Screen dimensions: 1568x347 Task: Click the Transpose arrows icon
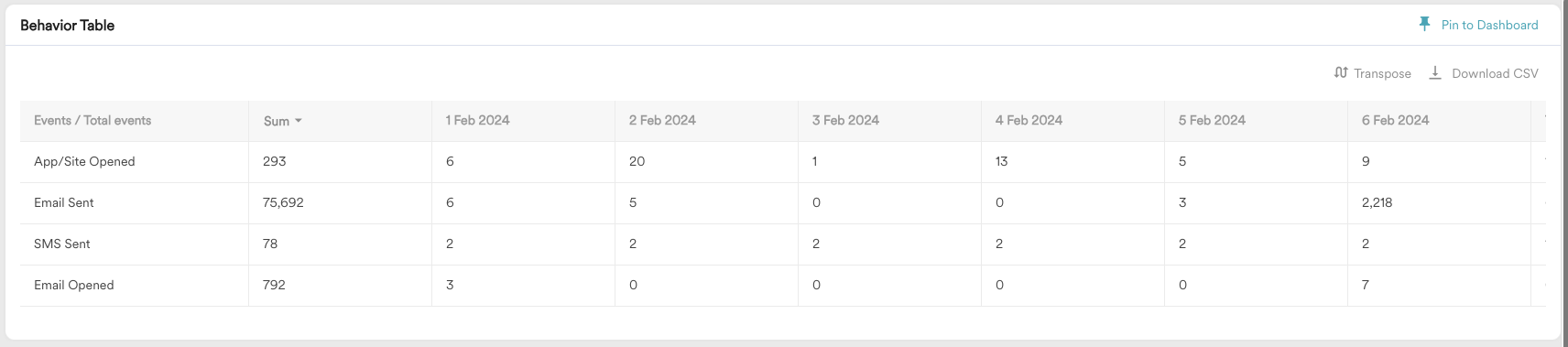point(1341,73)
